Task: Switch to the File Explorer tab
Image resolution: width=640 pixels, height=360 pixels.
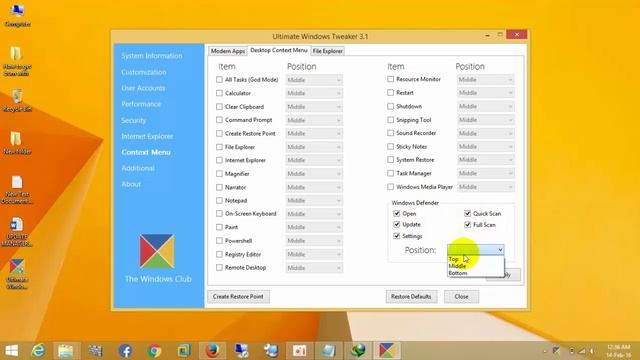Action: (x=327, y=51)
